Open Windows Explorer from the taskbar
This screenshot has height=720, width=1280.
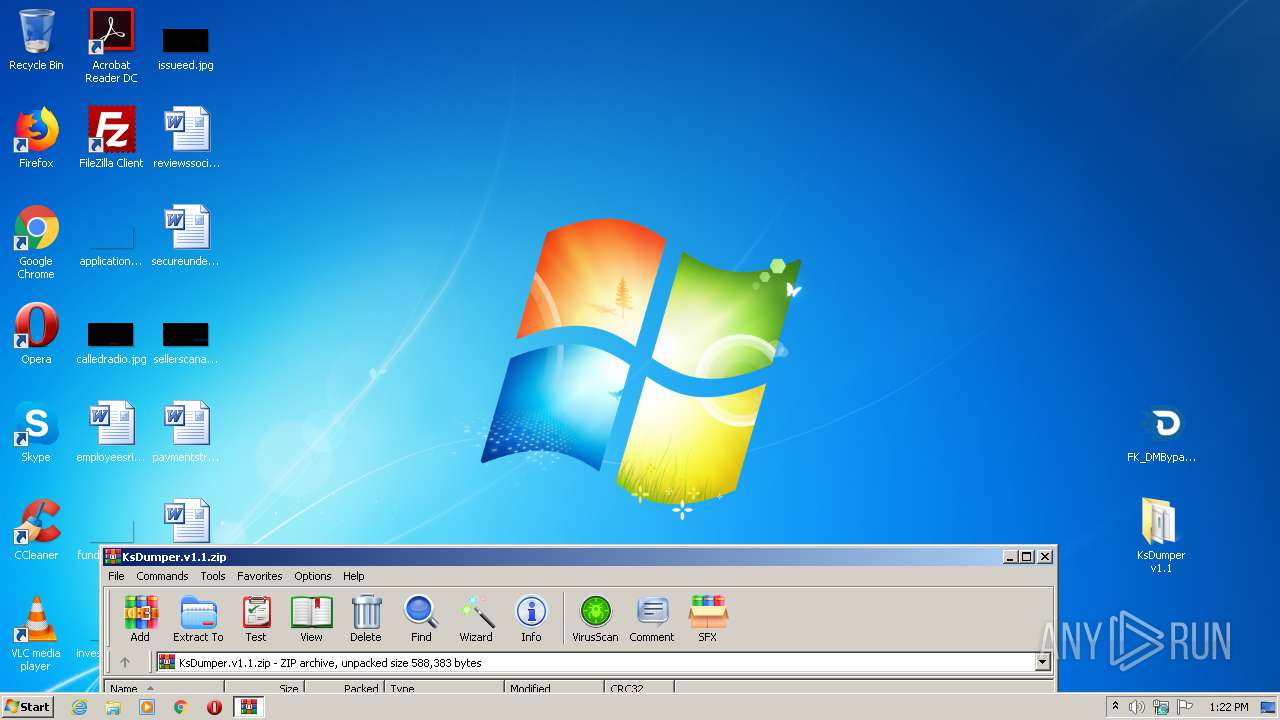113,707
